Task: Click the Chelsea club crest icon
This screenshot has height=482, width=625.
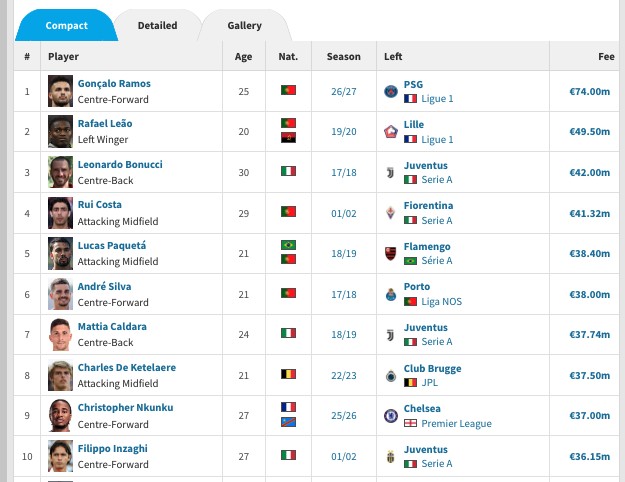Action: (x=391, y=416)
